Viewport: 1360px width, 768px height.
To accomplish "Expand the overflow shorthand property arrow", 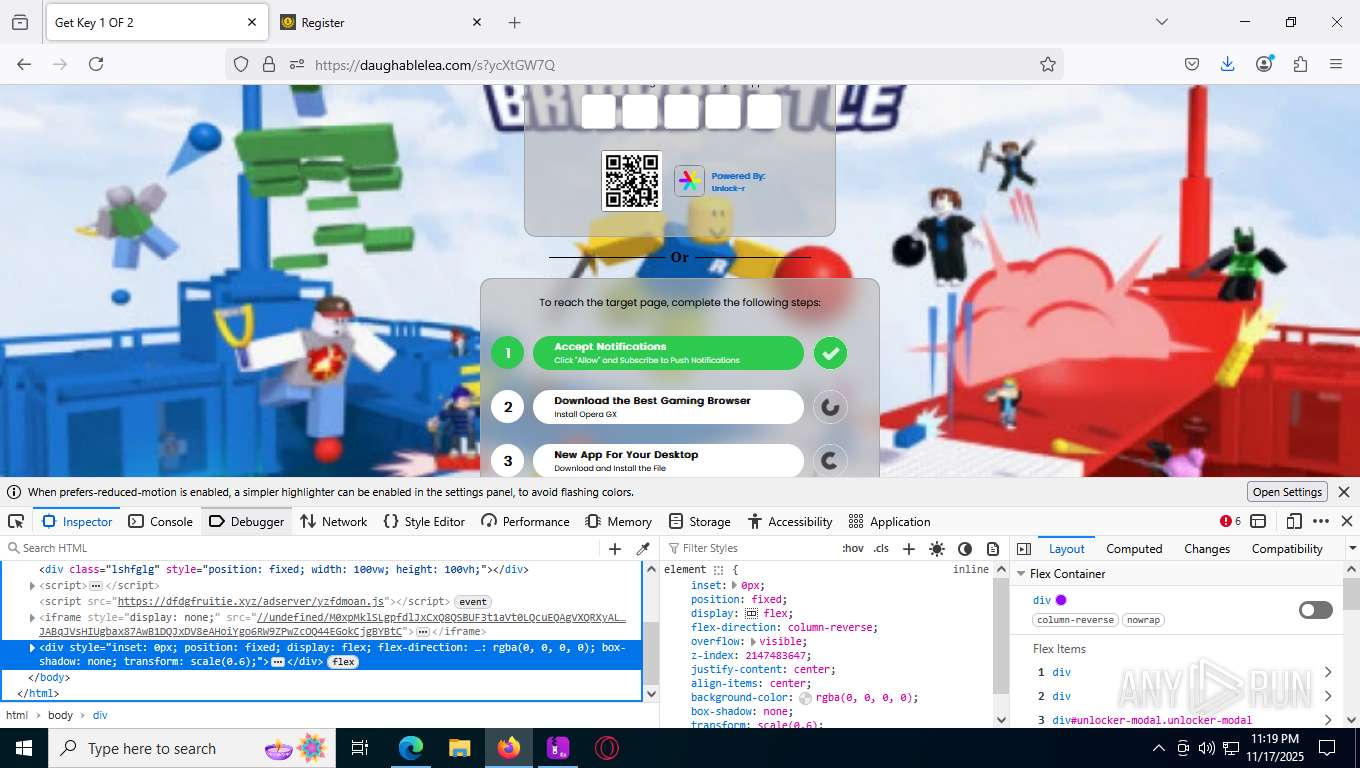I will [753, 642].
